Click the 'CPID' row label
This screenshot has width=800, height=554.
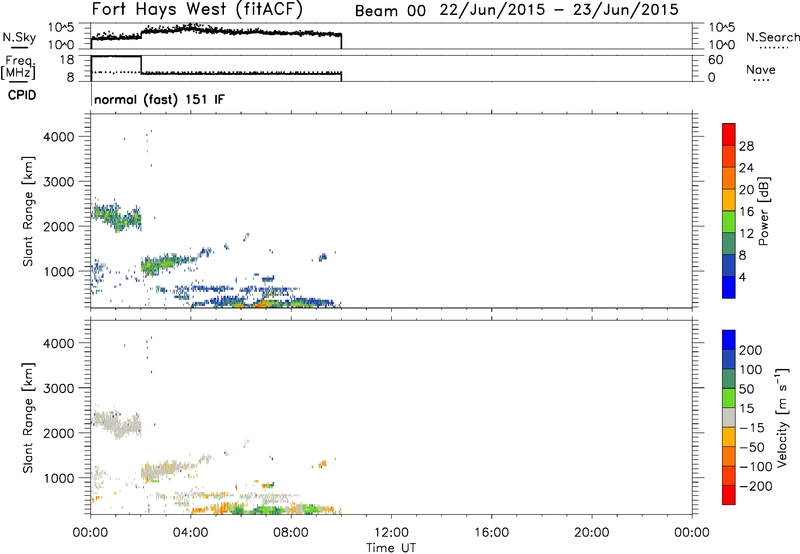22,95
